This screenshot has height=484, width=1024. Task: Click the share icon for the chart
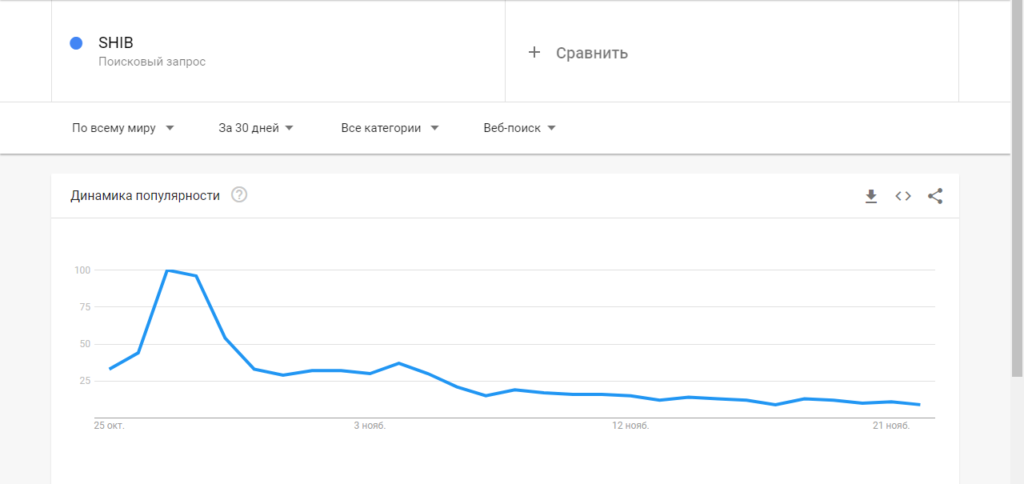click(935, 196)
